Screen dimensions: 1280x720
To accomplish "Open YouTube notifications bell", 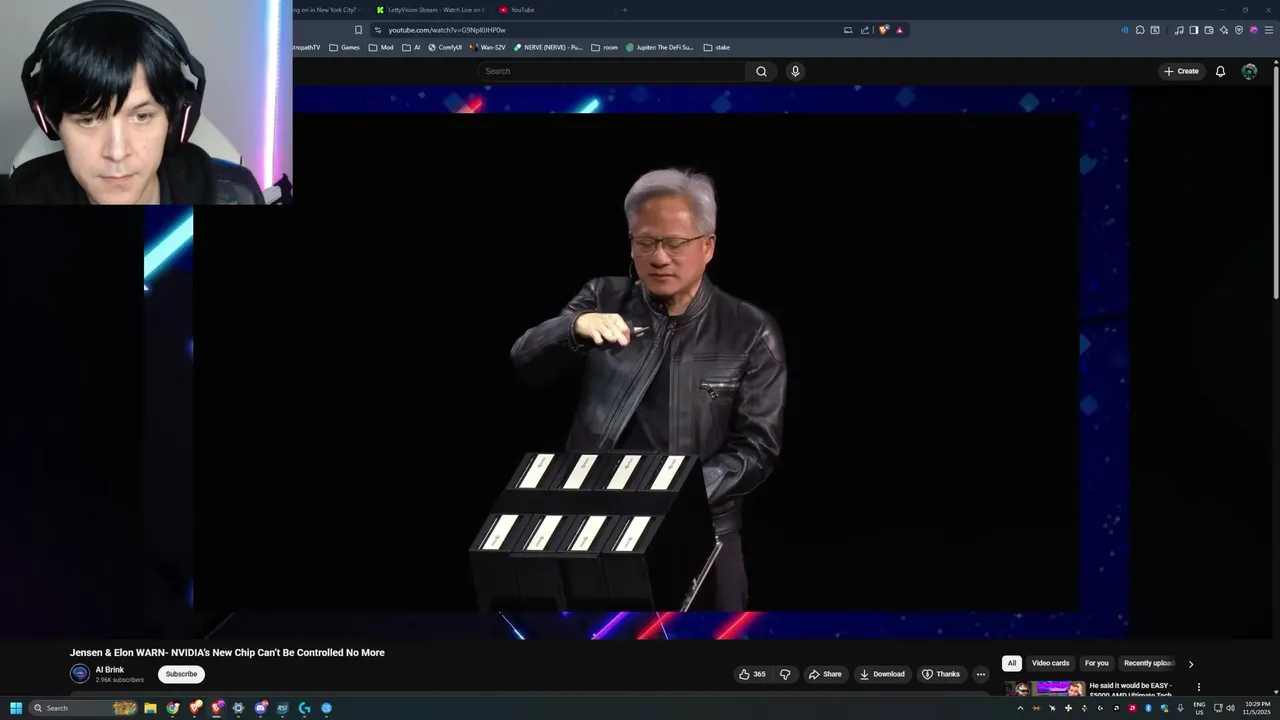I will tap(1220, 71).
